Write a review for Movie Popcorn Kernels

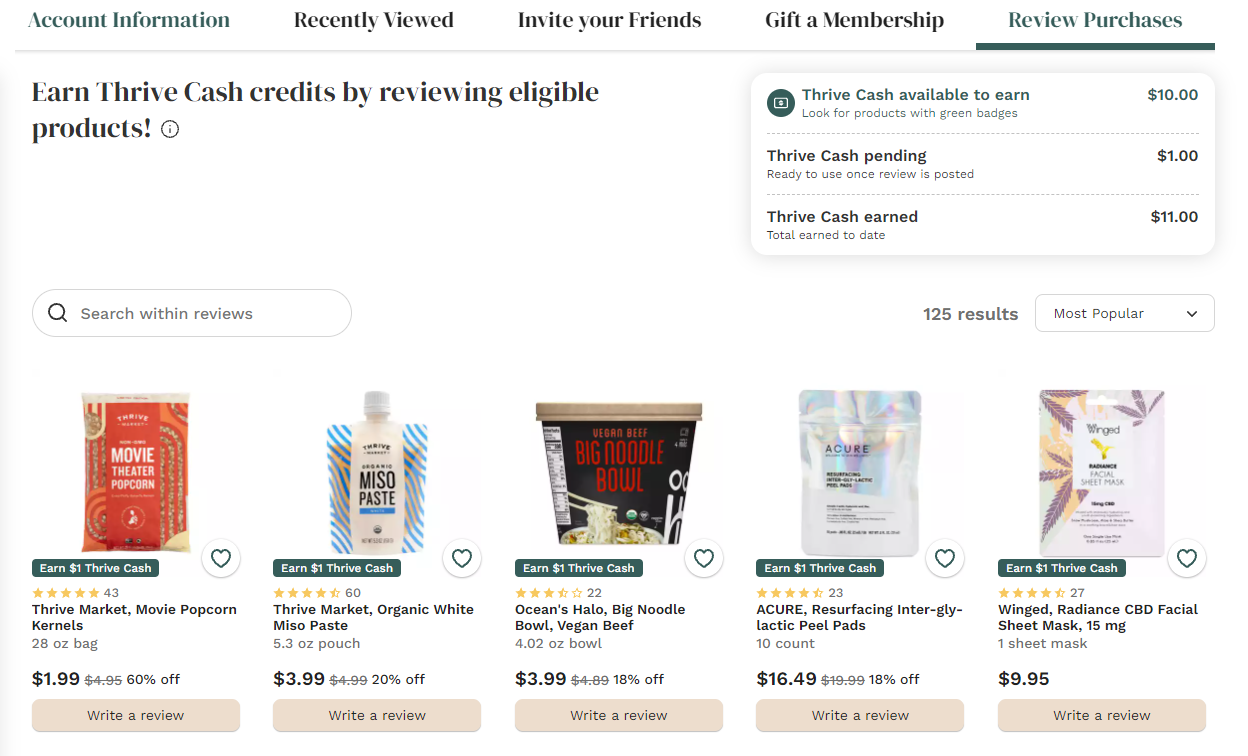136,715
